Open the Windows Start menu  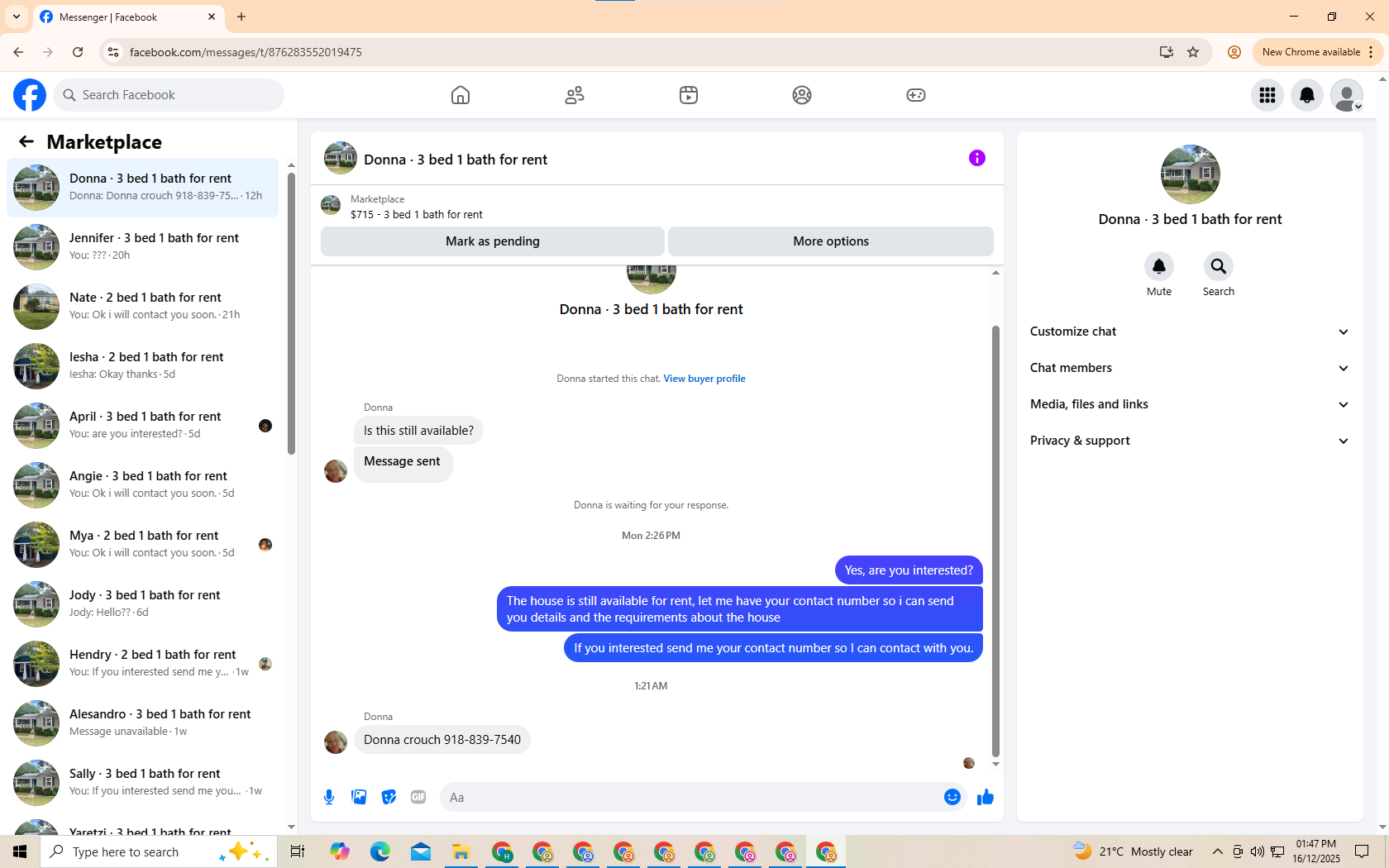[20, 851]
